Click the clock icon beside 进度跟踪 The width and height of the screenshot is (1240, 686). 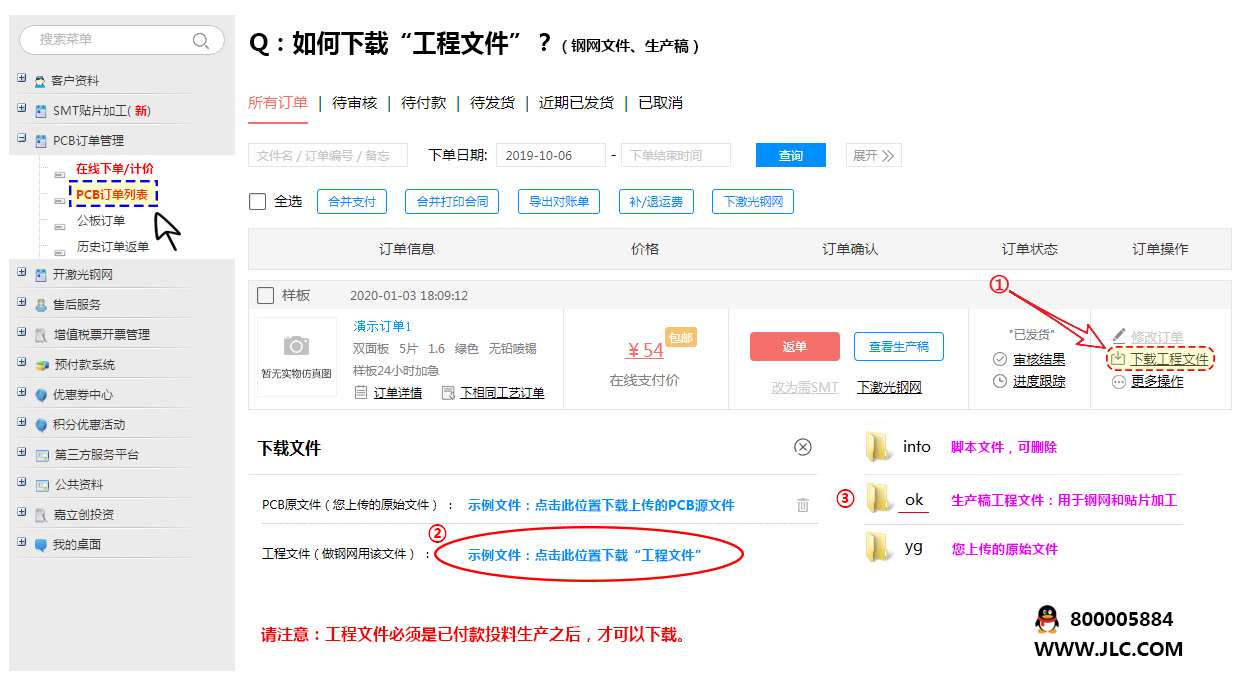[1000, 380]
